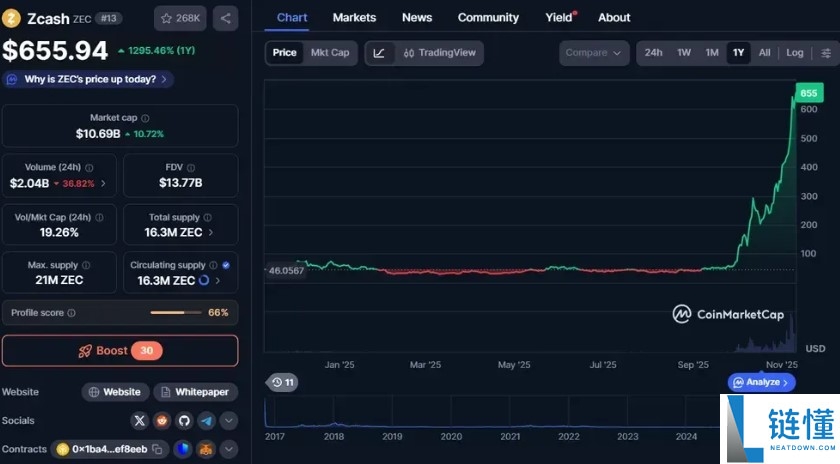The width and height of the screenshot is (840, 464).
Task: Open the share icon button
Action: pos(226,18)
